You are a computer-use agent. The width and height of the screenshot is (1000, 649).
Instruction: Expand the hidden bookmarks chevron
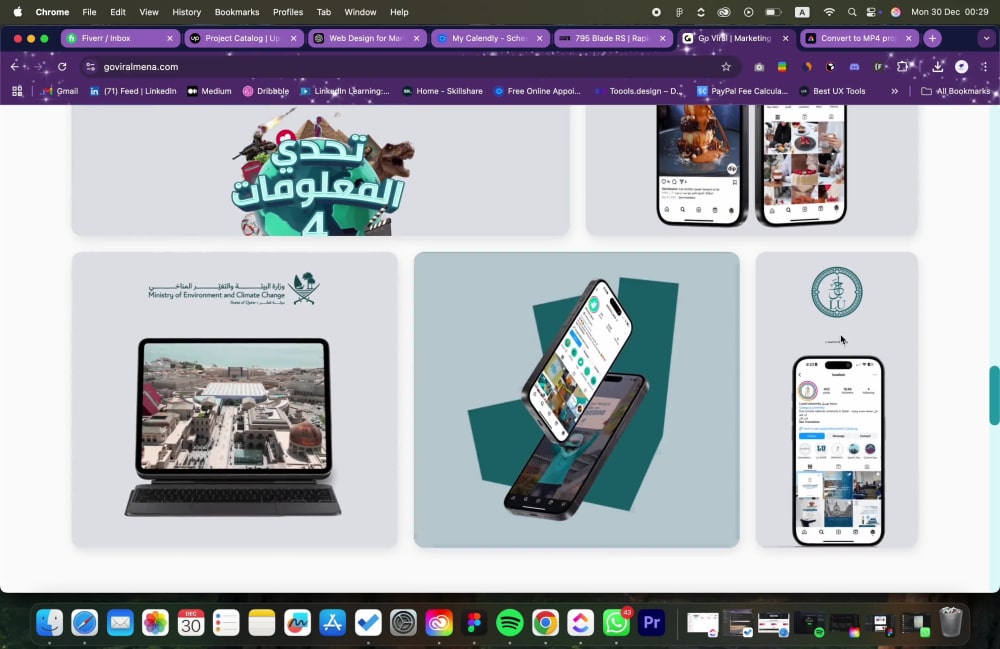point(895,91)
